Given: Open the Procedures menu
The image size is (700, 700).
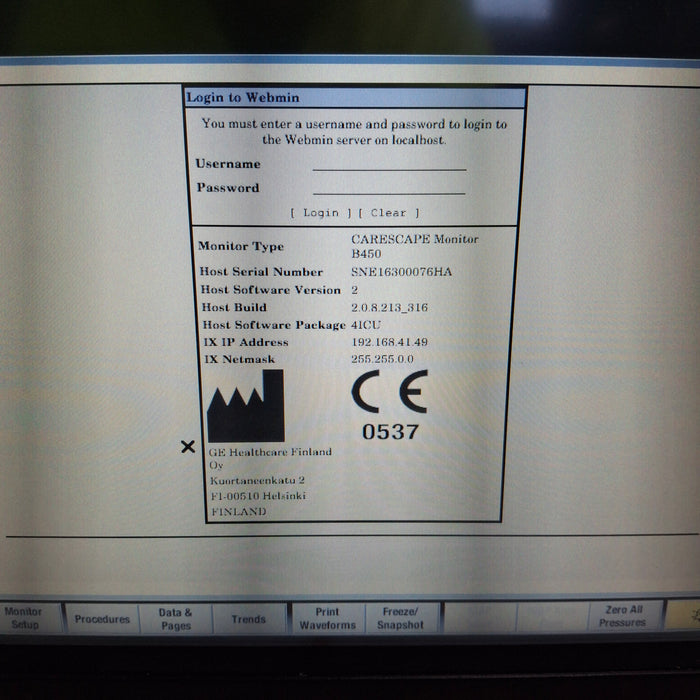Looking at the screenshot, I should pos(102,619).
